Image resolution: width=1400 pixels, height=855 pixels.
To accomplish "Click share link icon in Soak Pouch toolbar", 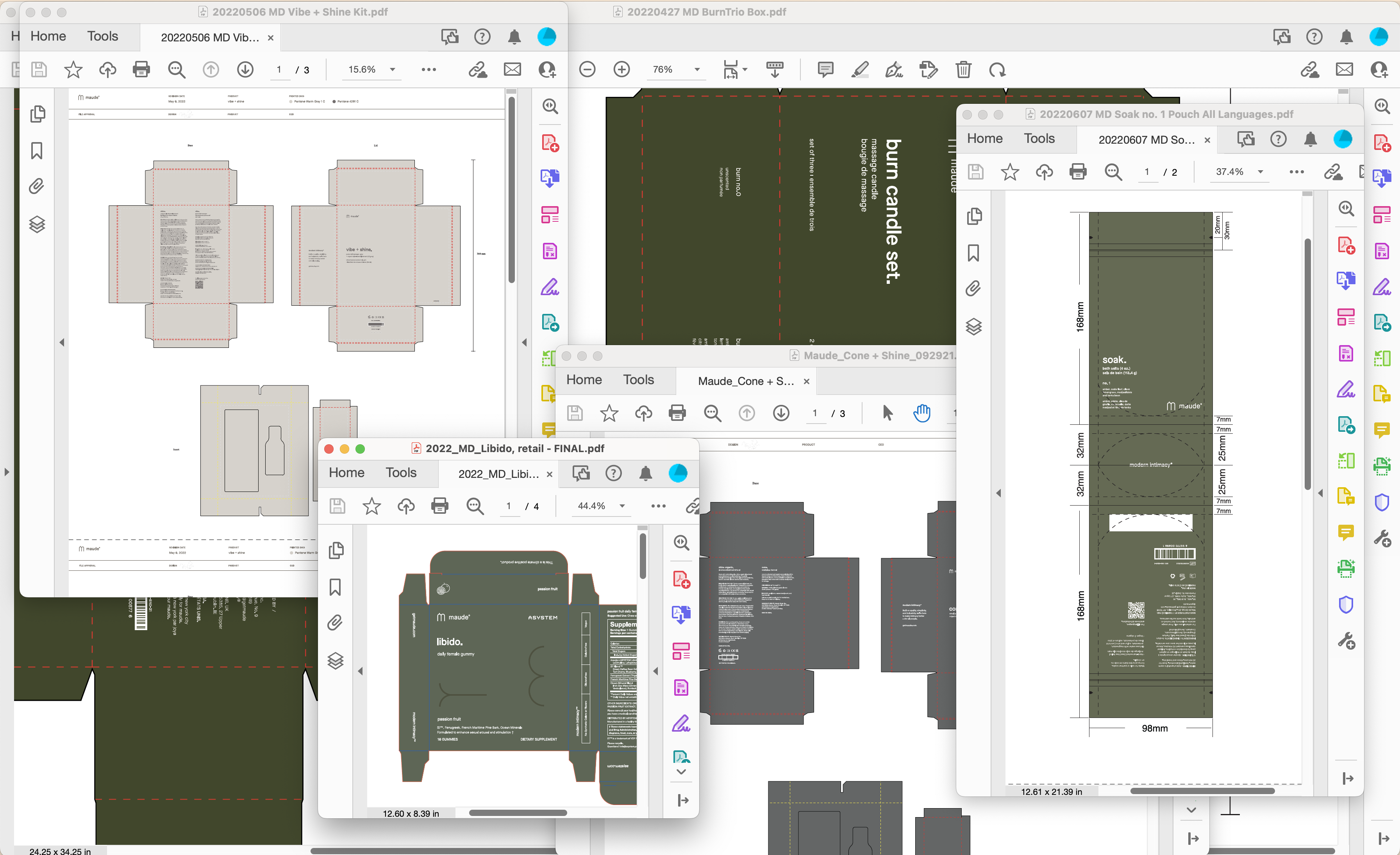I will click(x=1333, y=171).
